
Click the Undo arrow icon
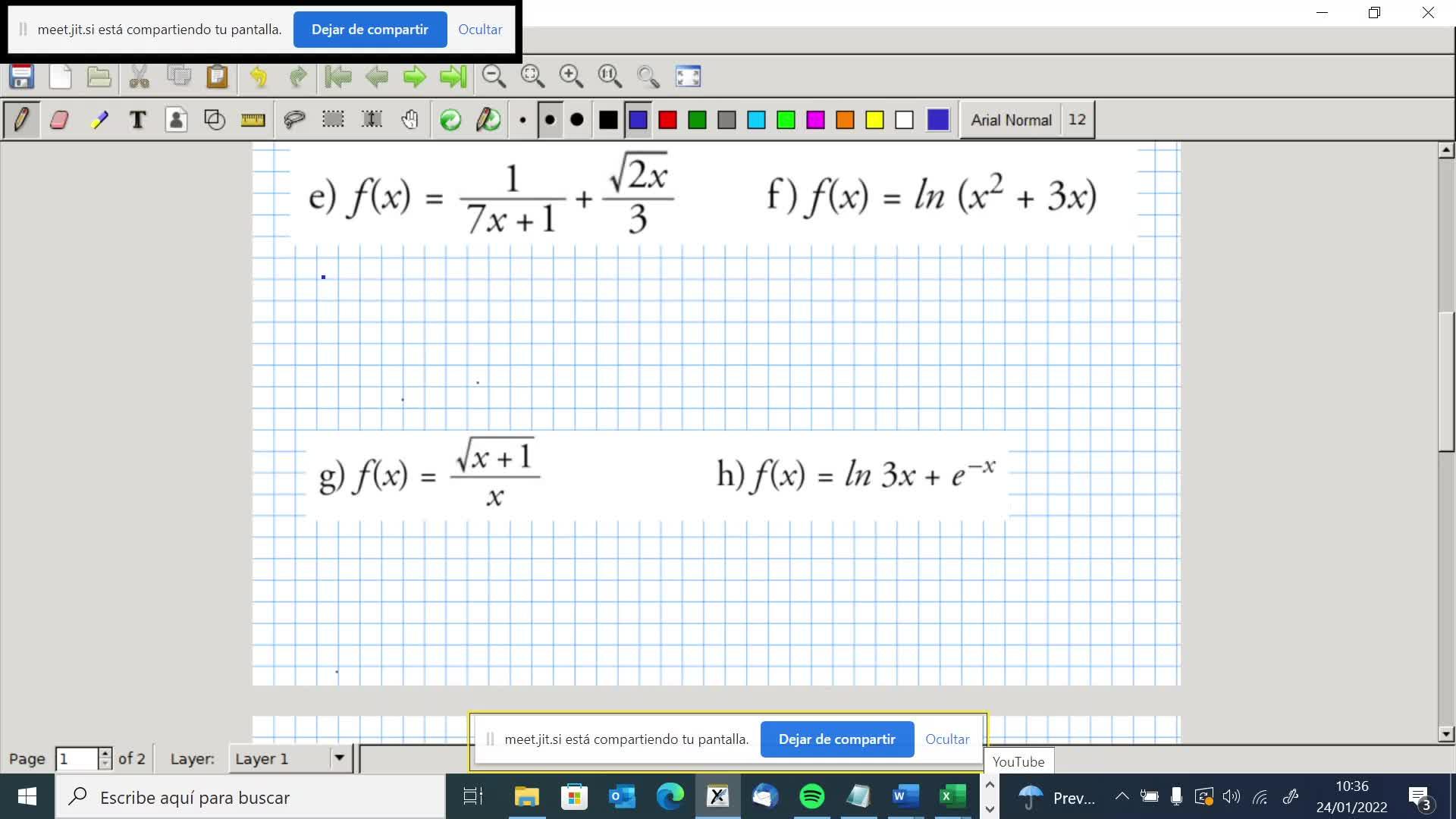(x=259, y=76)
